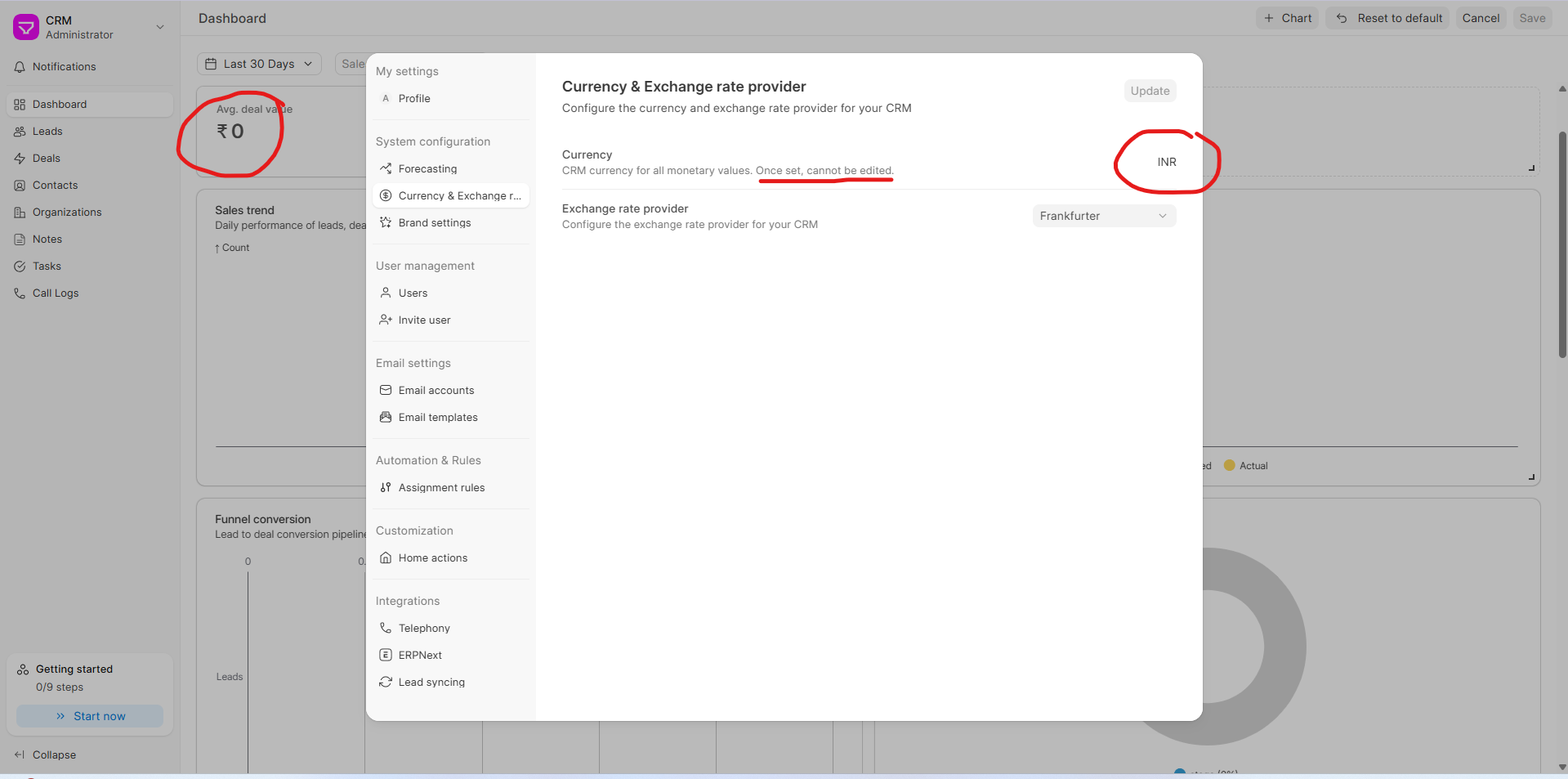1568x779 pixels.
Task: Click the Brand settings star icon
Action: tap(386, 222)
